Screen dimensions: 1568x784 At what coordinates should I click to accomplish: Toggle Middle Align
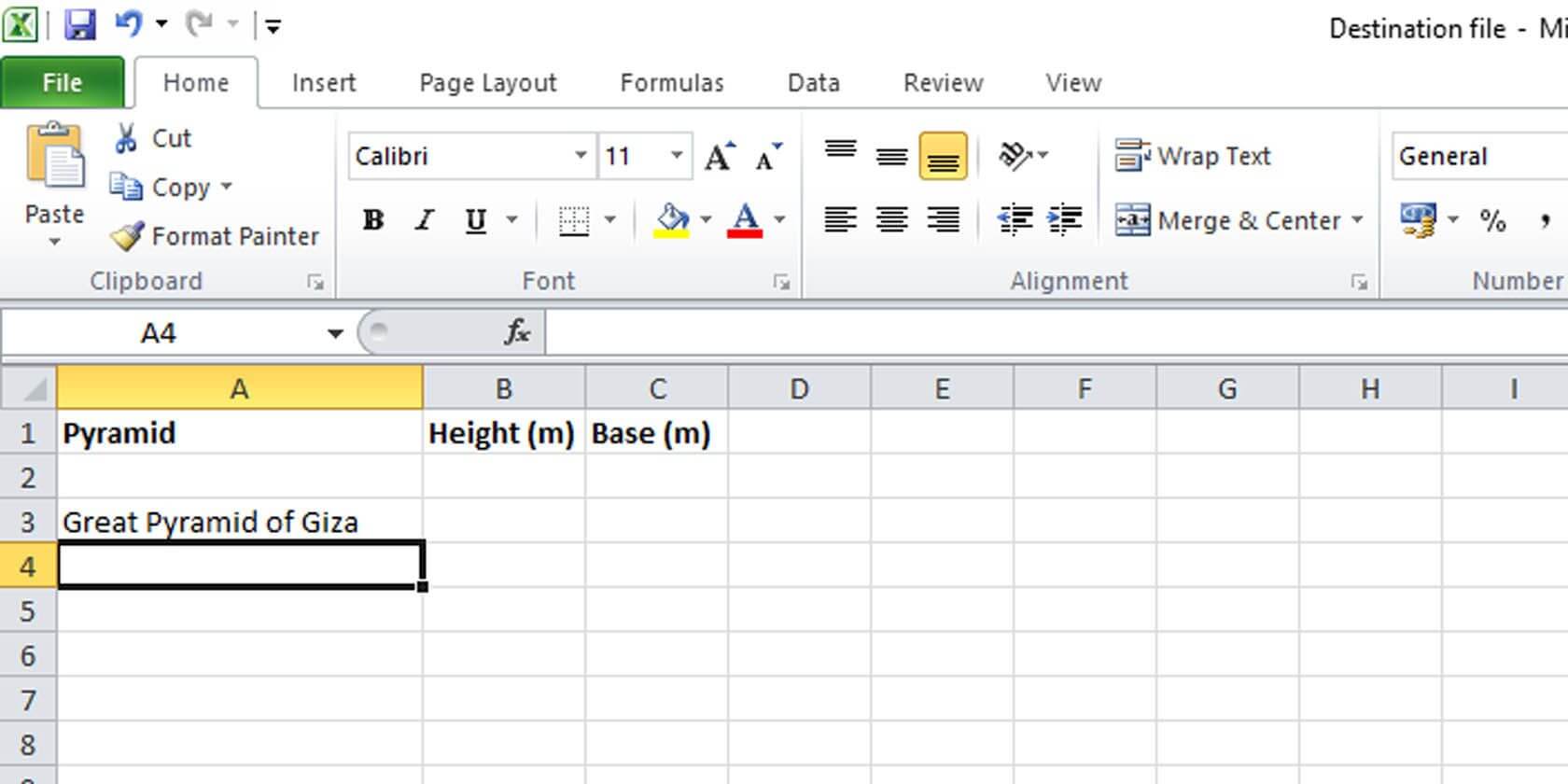892,155
